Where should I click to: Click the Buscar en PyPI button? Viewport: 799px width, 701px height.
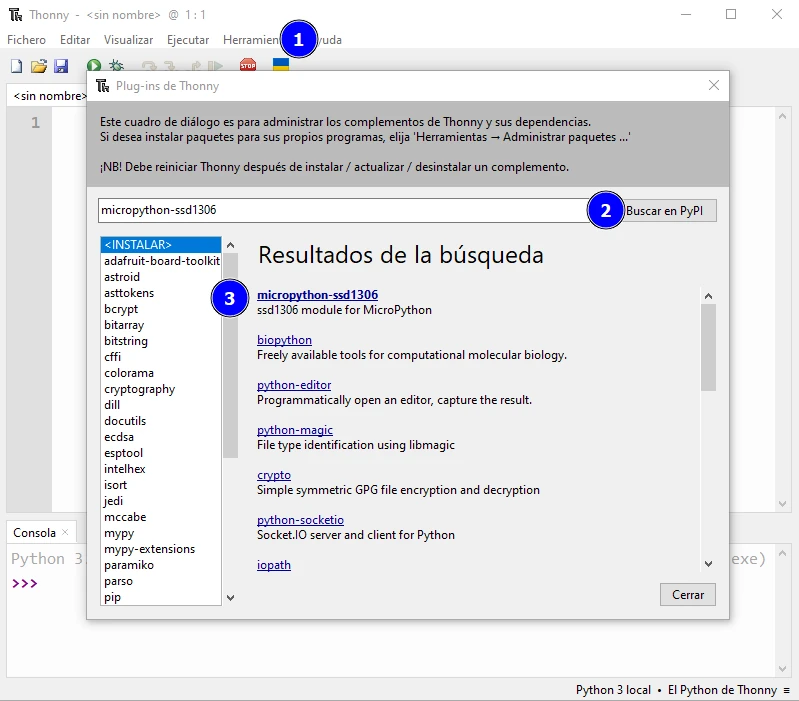point(664,210)
